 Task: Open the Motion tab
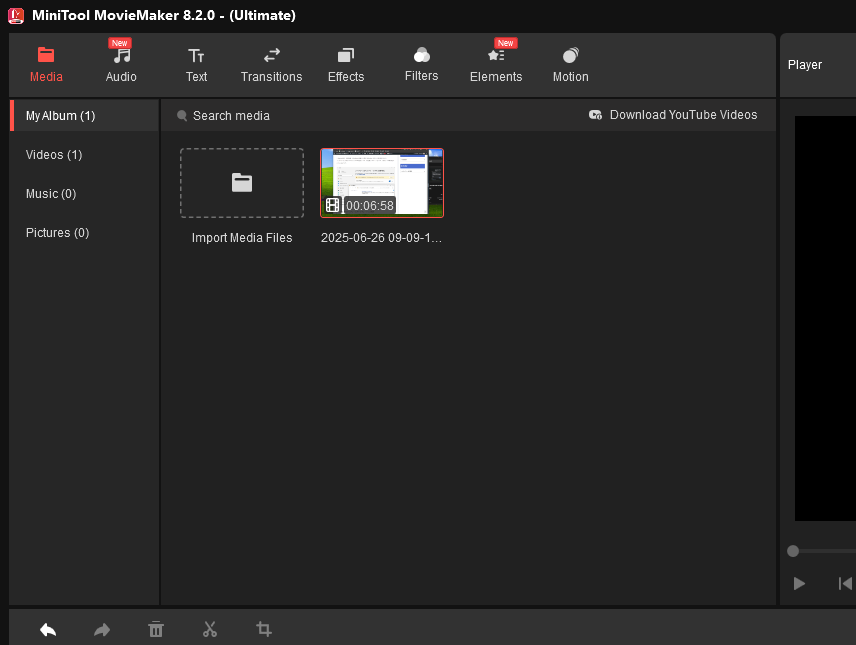570,65
